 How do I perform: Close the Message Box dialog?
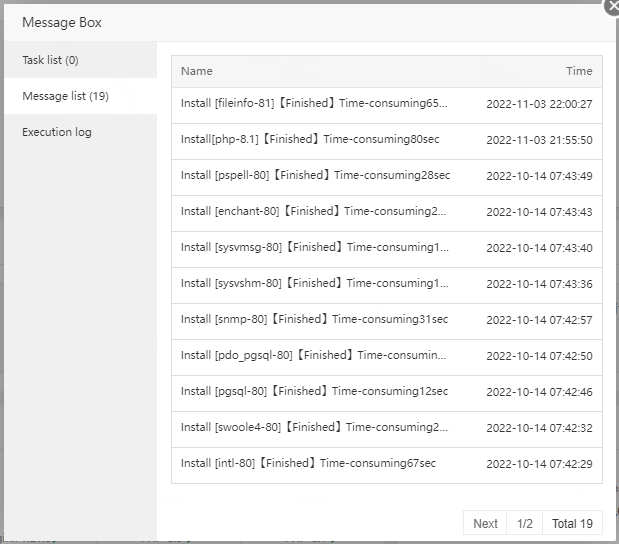611,5
